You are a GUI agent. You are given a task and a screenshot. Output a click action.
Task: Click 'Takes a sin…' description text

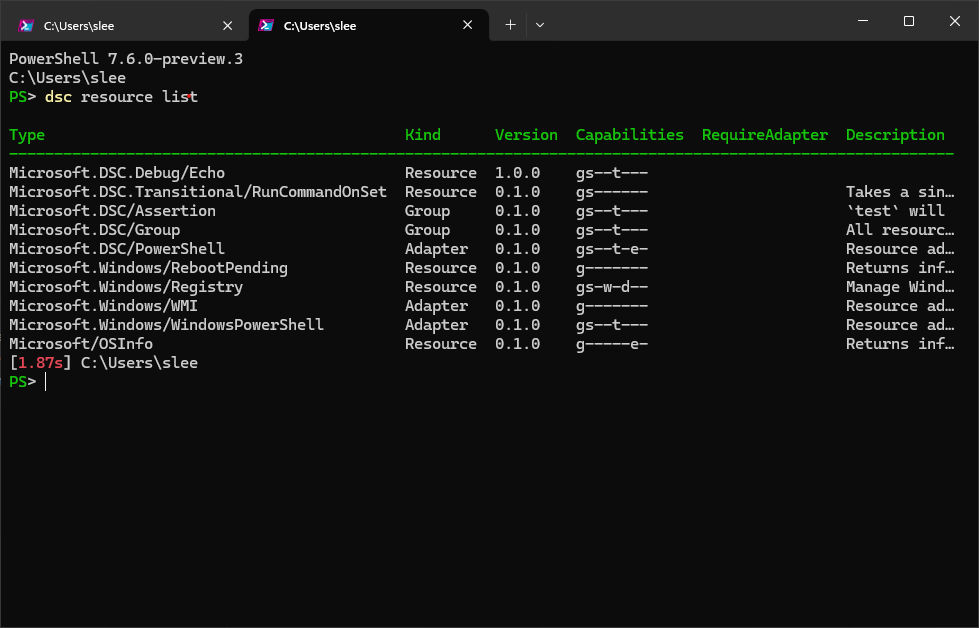pyautogui.click(x=900, y=192)
